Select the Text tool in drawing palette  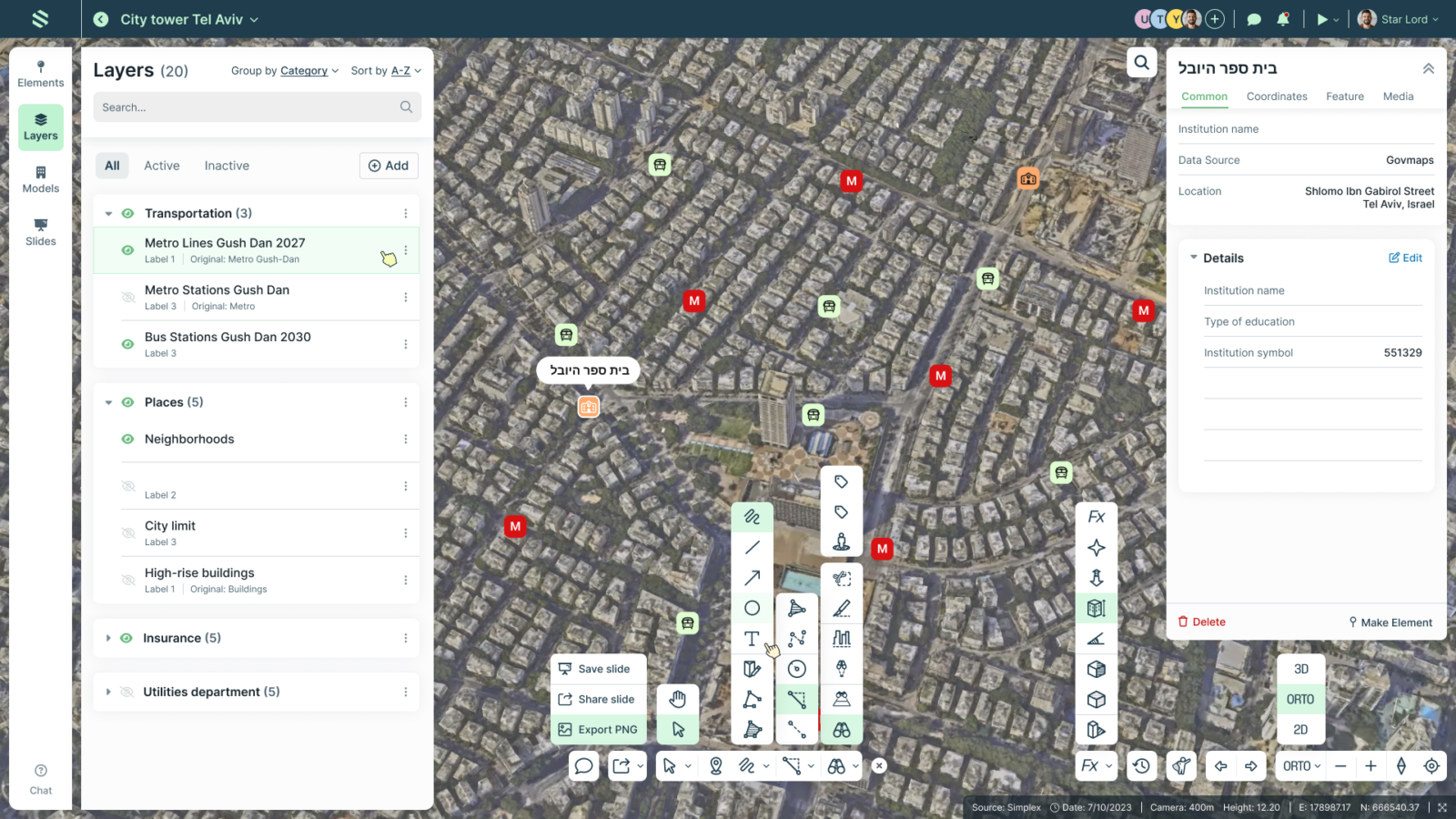[752, 639]
